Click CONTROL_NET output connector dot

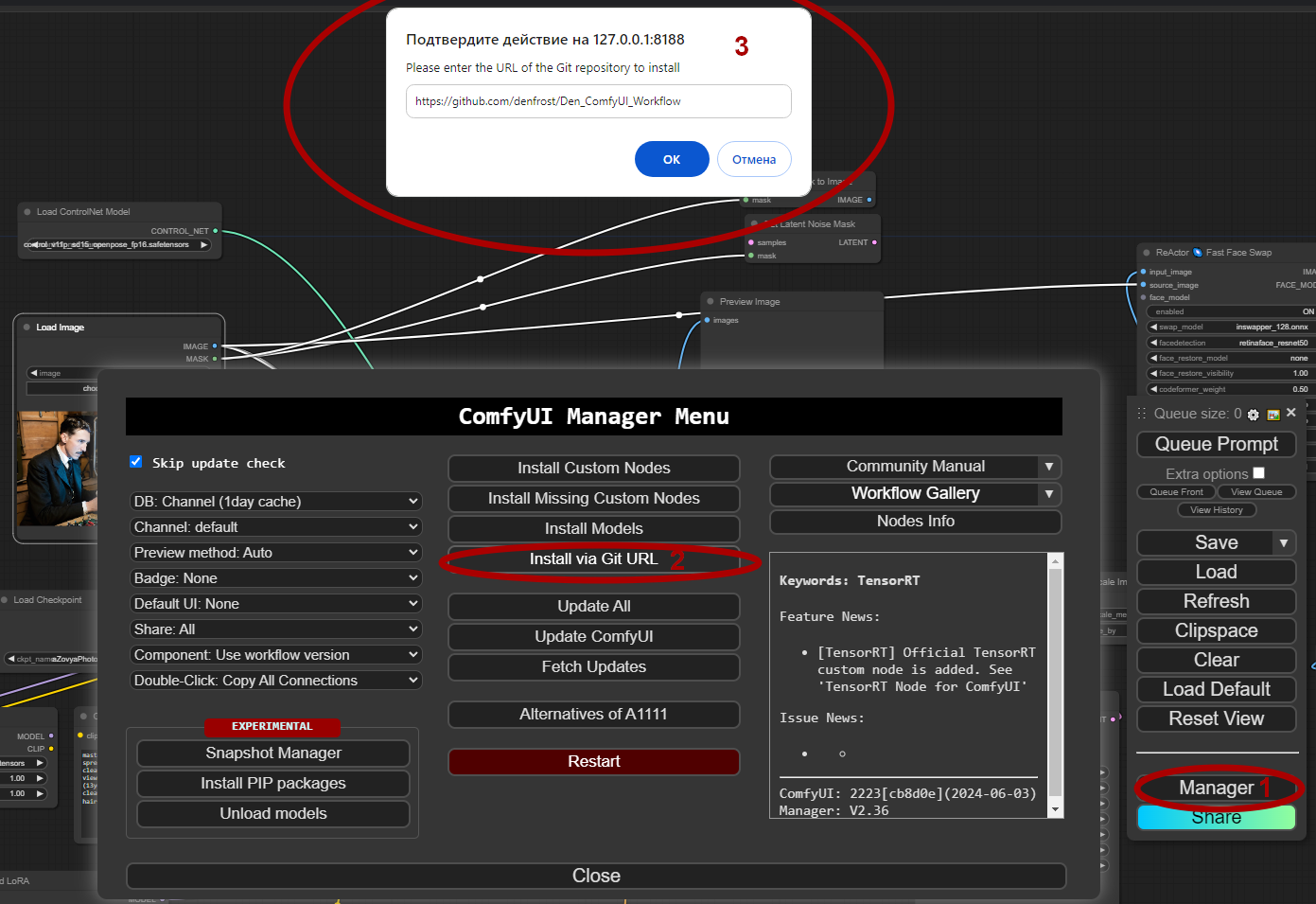[x=216, y=231]
